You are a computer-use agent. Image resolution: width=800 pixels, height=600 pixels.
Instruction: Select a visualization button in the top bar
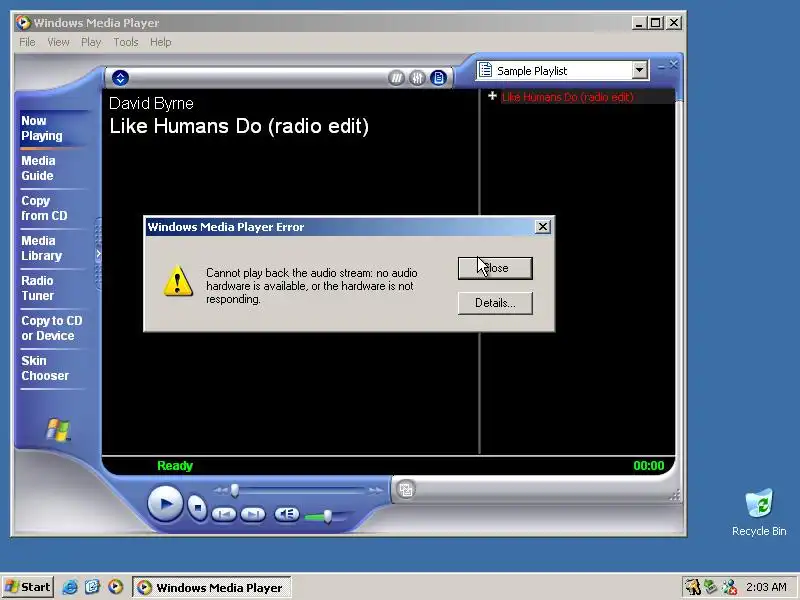[x=396, y=78]
